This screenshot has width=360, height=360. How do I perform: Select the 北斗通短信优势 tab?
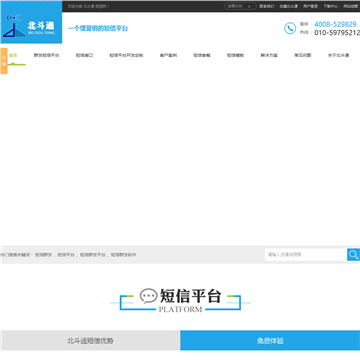(90, 341)
